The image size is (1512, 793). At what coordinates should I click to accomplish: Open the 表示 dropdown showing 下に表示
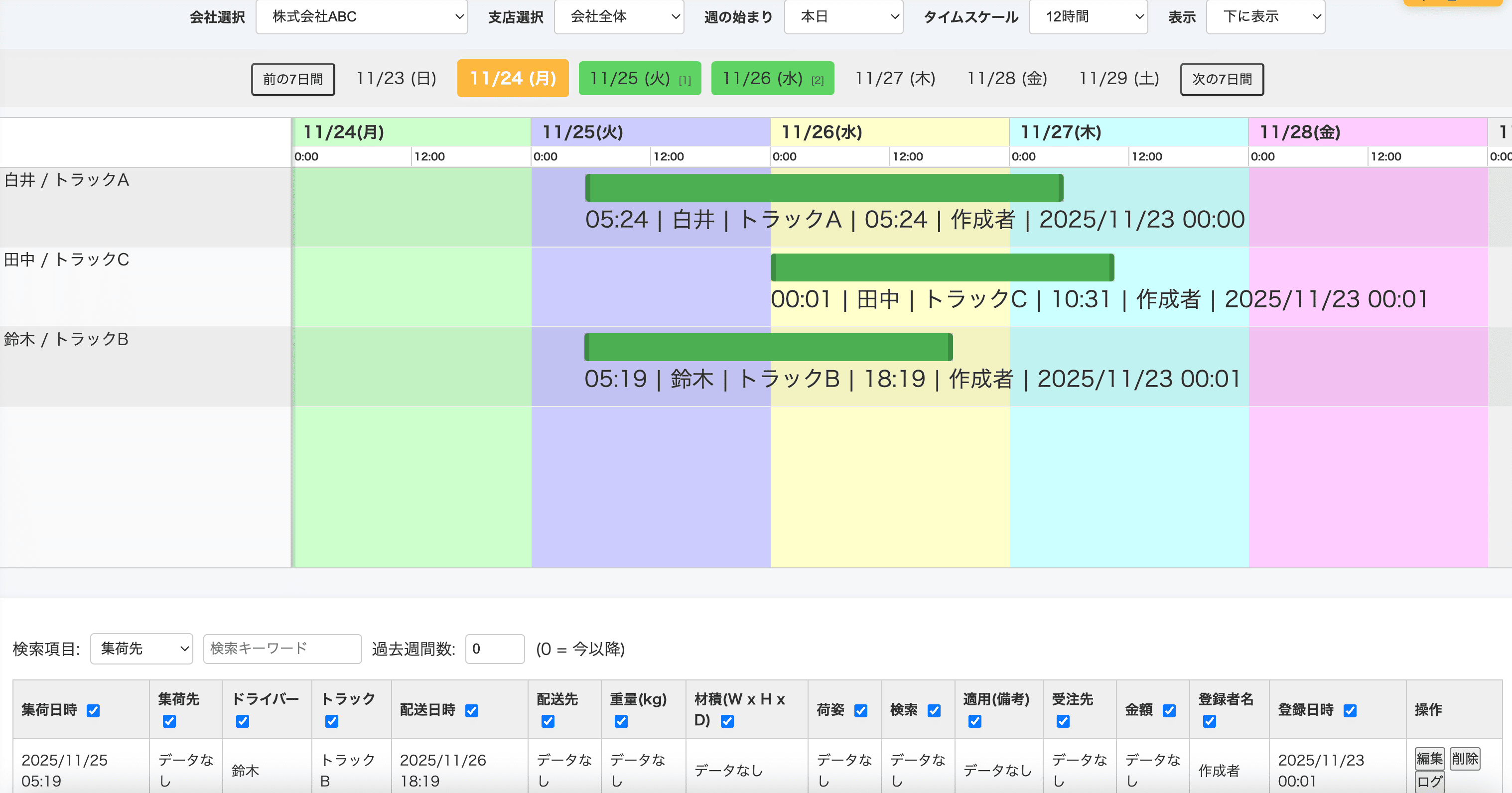pos(1265,17)
